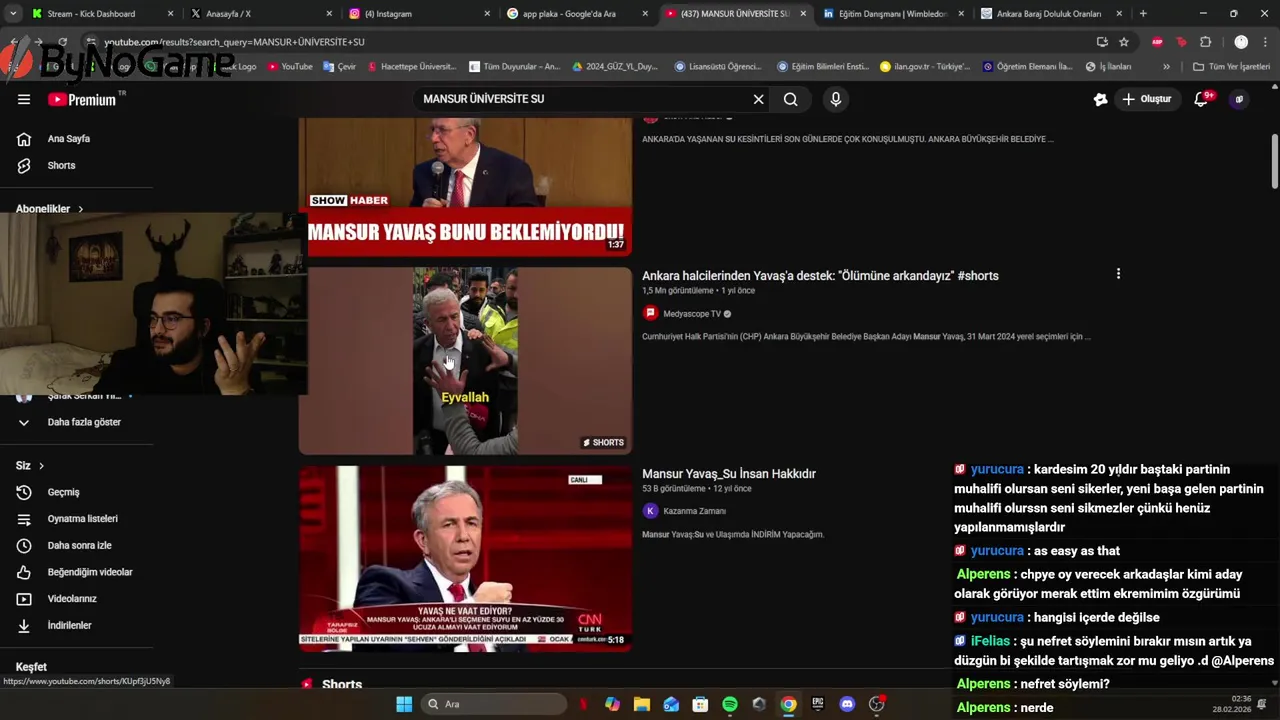Switch to the Instagram browser tab
Image resolution: width=1280 pixels, height=720 pixels.
point(420,14)
